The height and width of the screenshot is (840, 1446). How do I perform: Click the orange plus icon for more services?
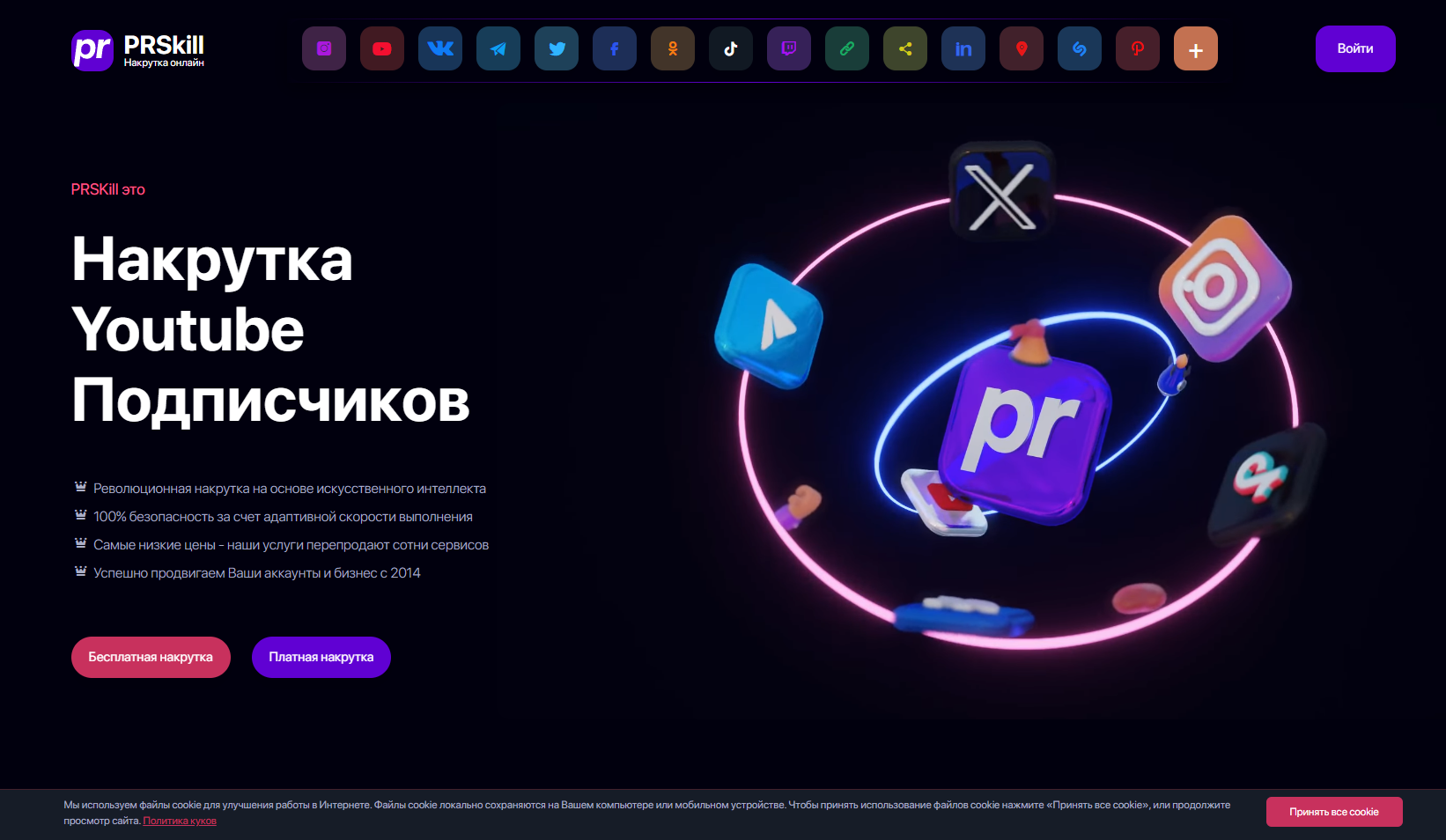pos(1196,48)
